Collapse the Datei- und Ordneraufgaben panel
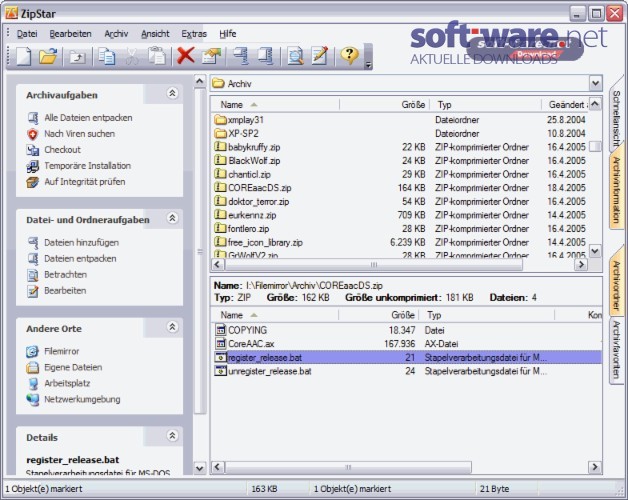This screenshot has width=628, height=500. point(172,218)
